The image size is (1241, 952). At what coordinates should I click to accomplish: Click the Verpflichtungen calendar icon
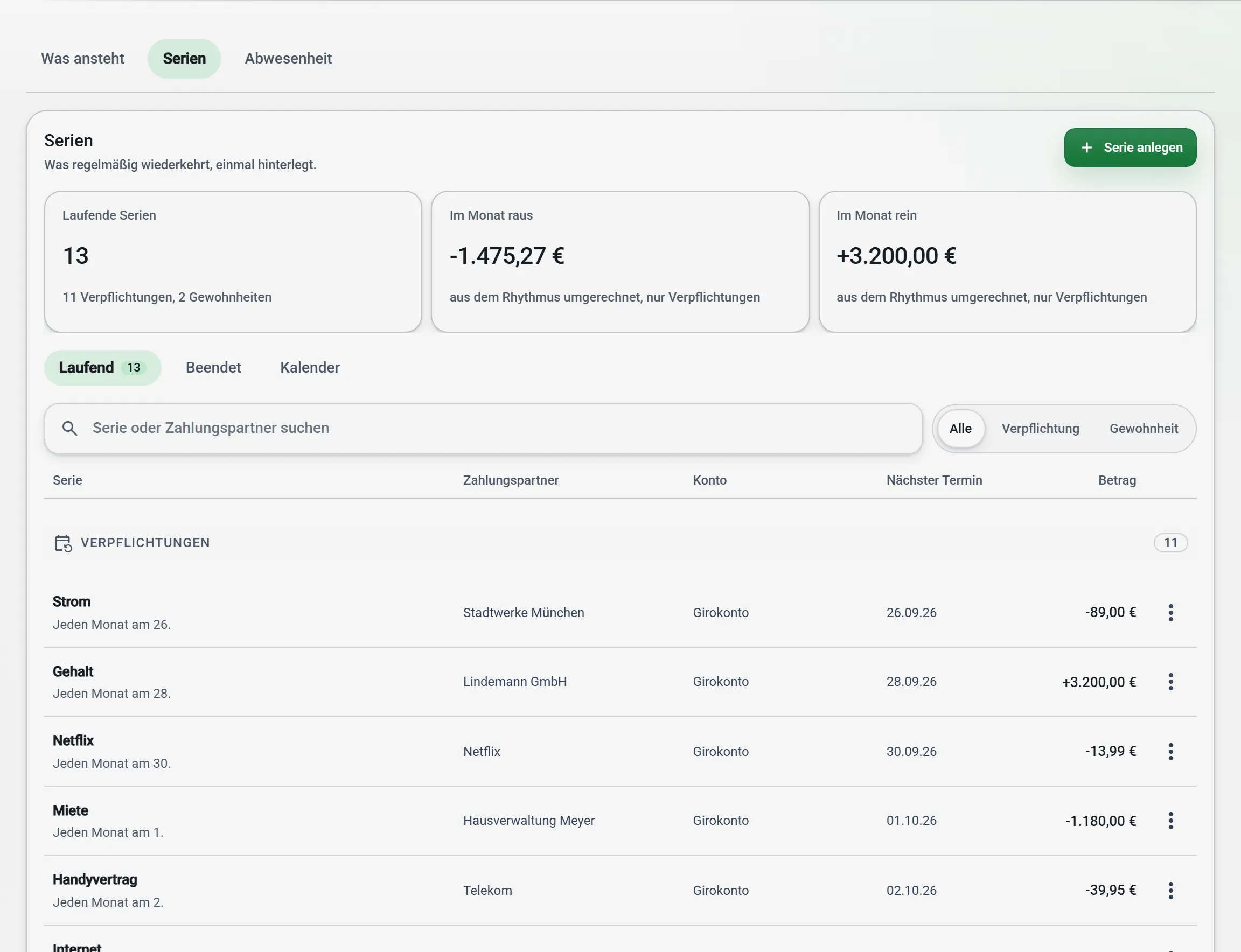point(63,543)
